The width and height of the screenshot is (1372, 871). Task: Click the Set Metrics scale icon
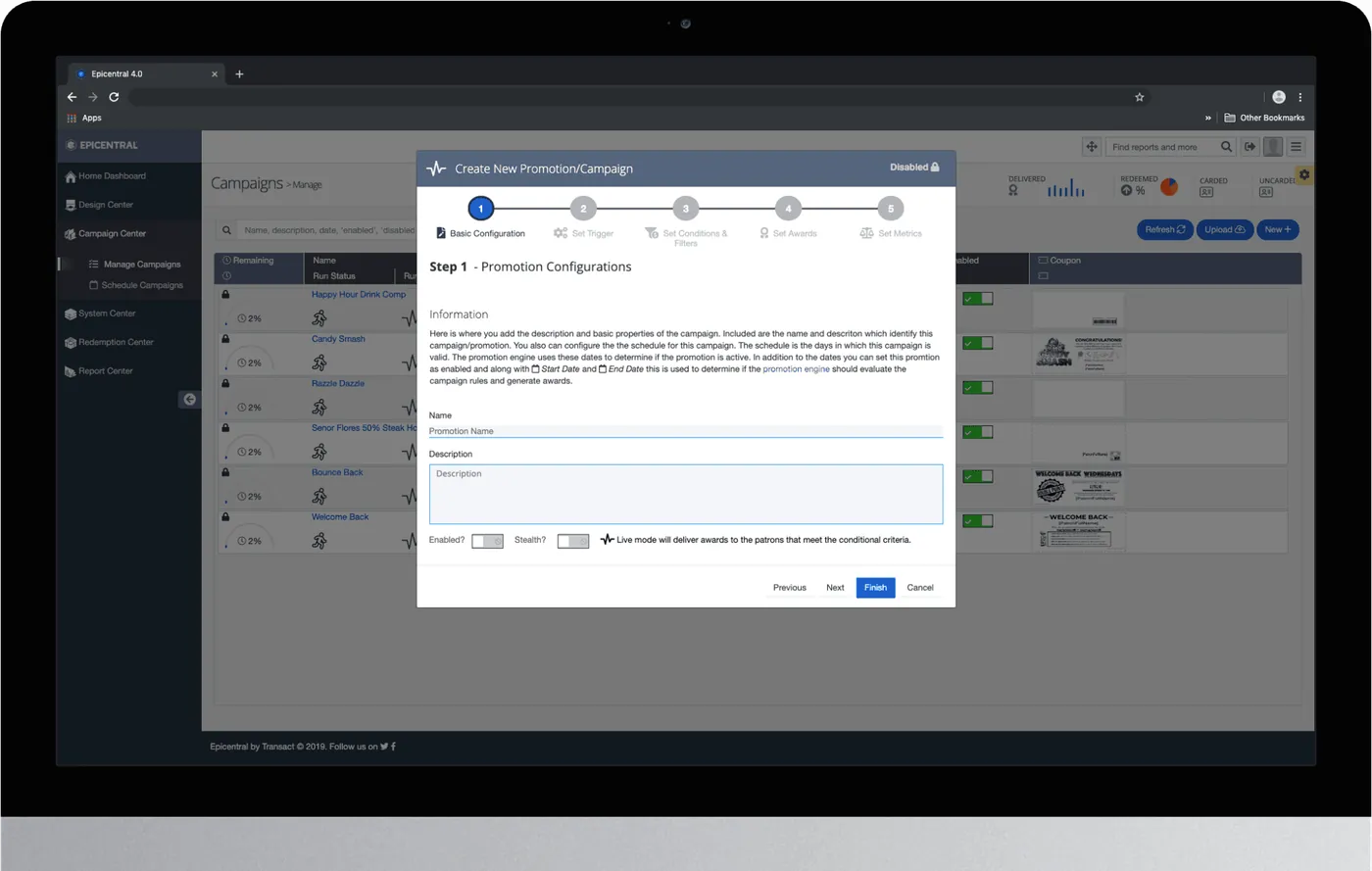coord(866,233)
